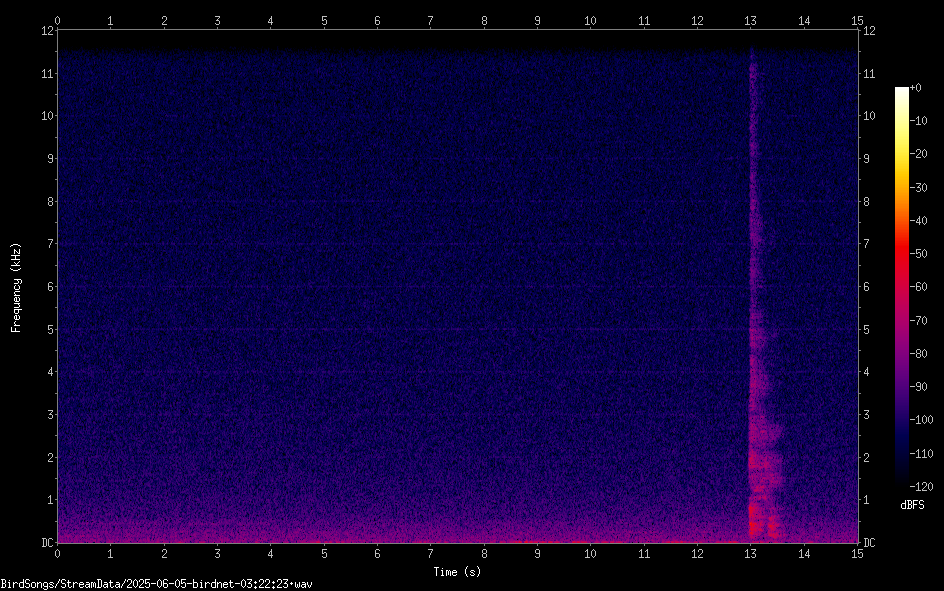The image size is (944, 591).
Task: Click the color scale gradient bar
Action: 901,286
